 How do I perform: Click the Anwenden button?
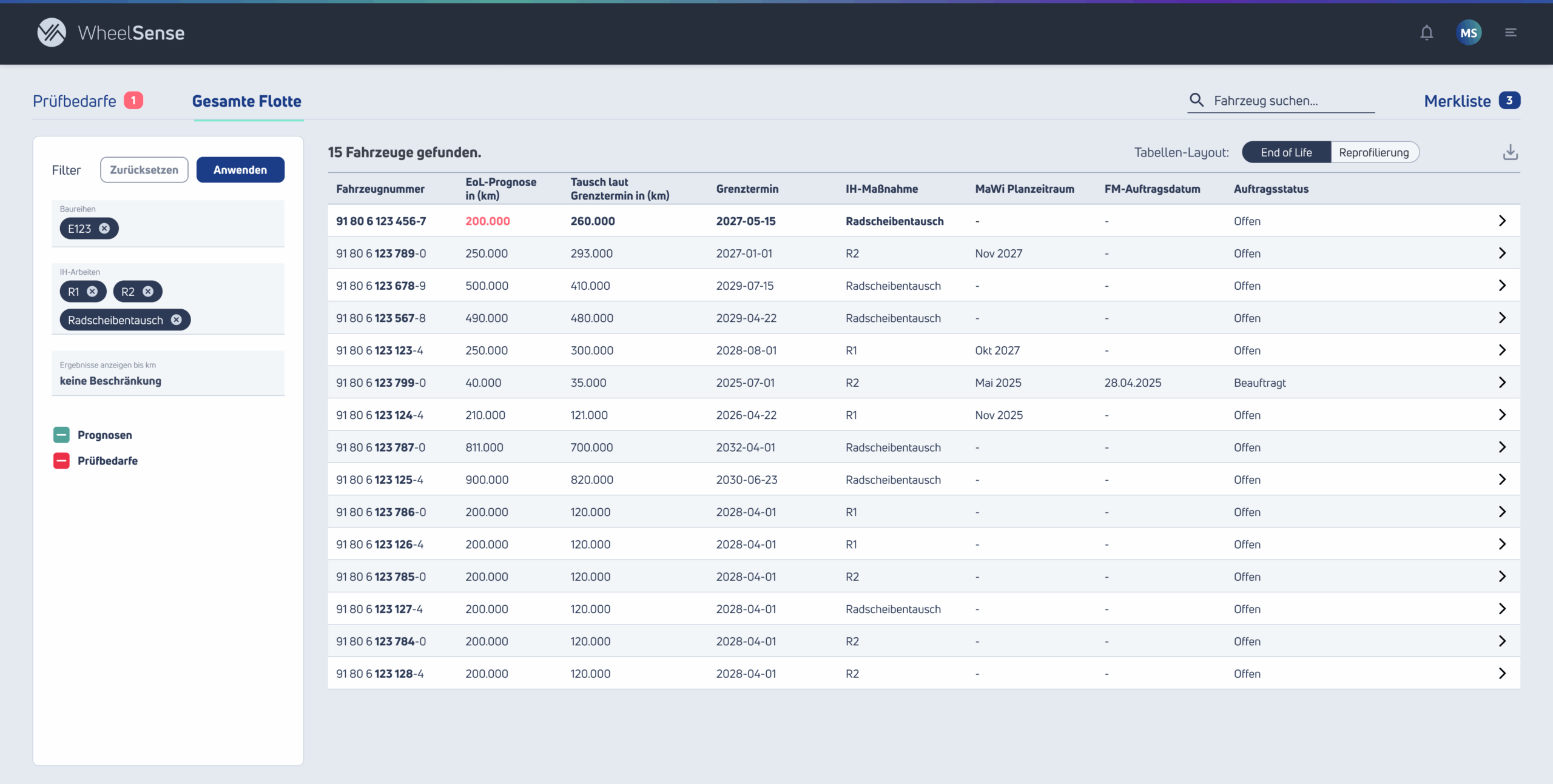tap(240, 170)
